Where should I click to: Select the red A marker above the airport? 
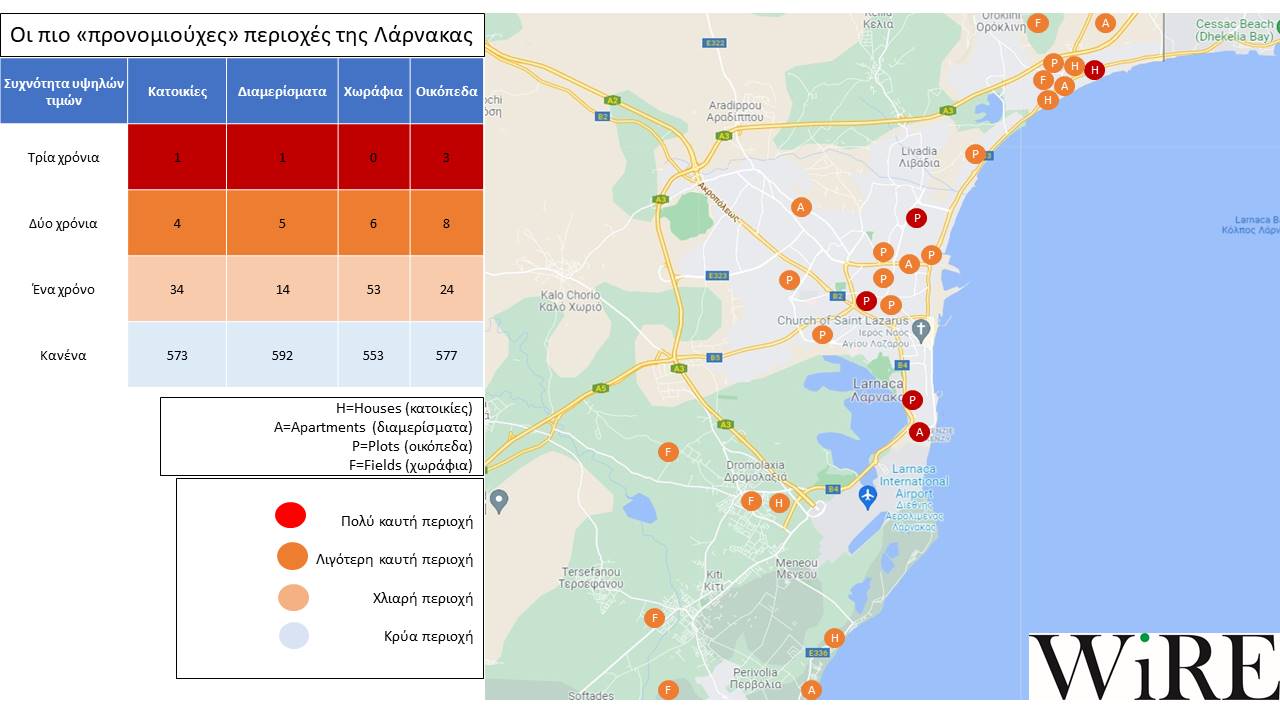pos(919,432)
